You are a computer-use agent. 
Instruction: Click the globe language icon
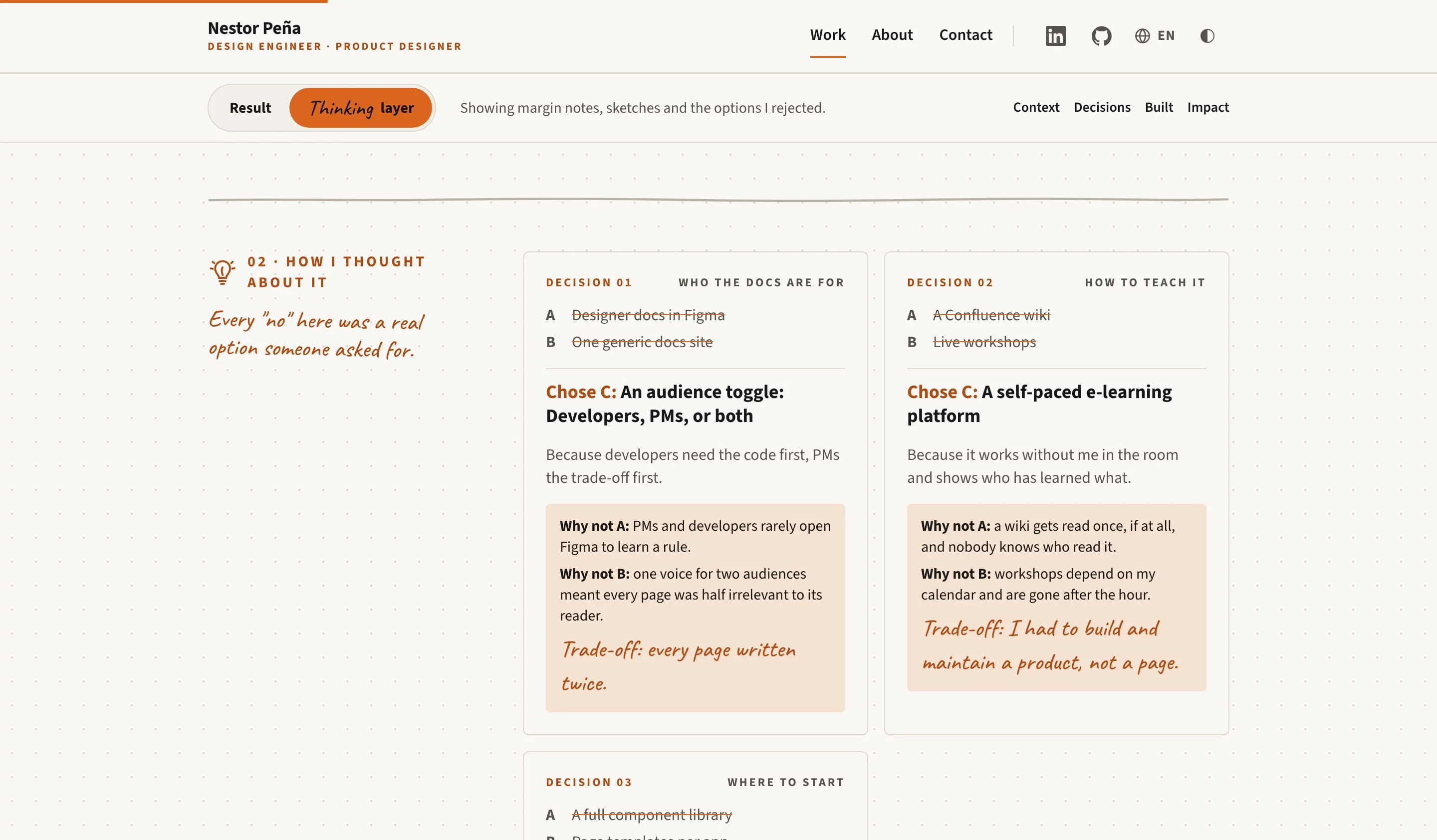1142,36
